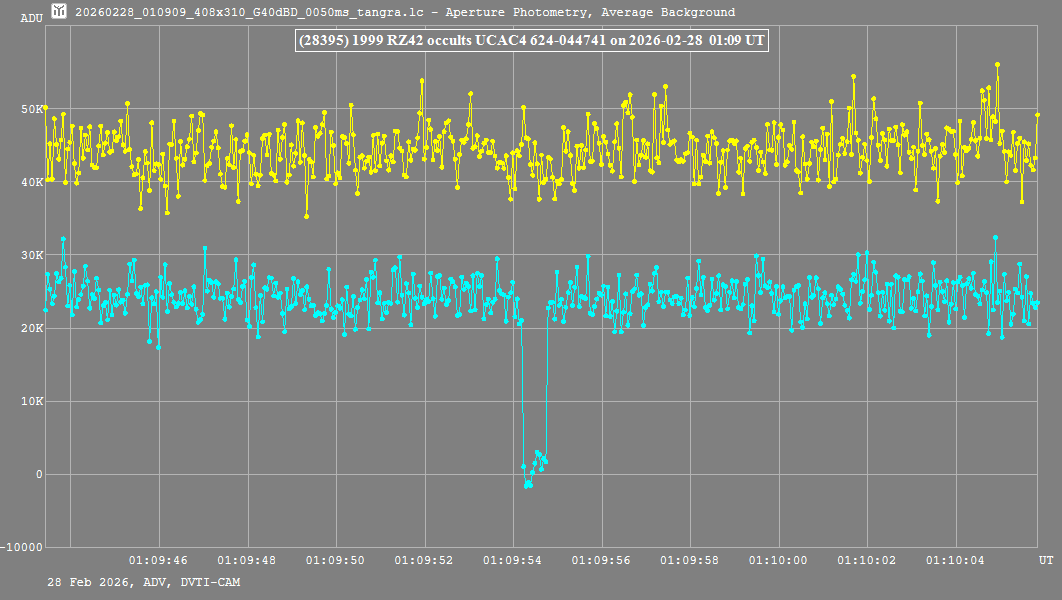Click the highest yellow peak data point
1062x600 pixels.
coord(997,64)
